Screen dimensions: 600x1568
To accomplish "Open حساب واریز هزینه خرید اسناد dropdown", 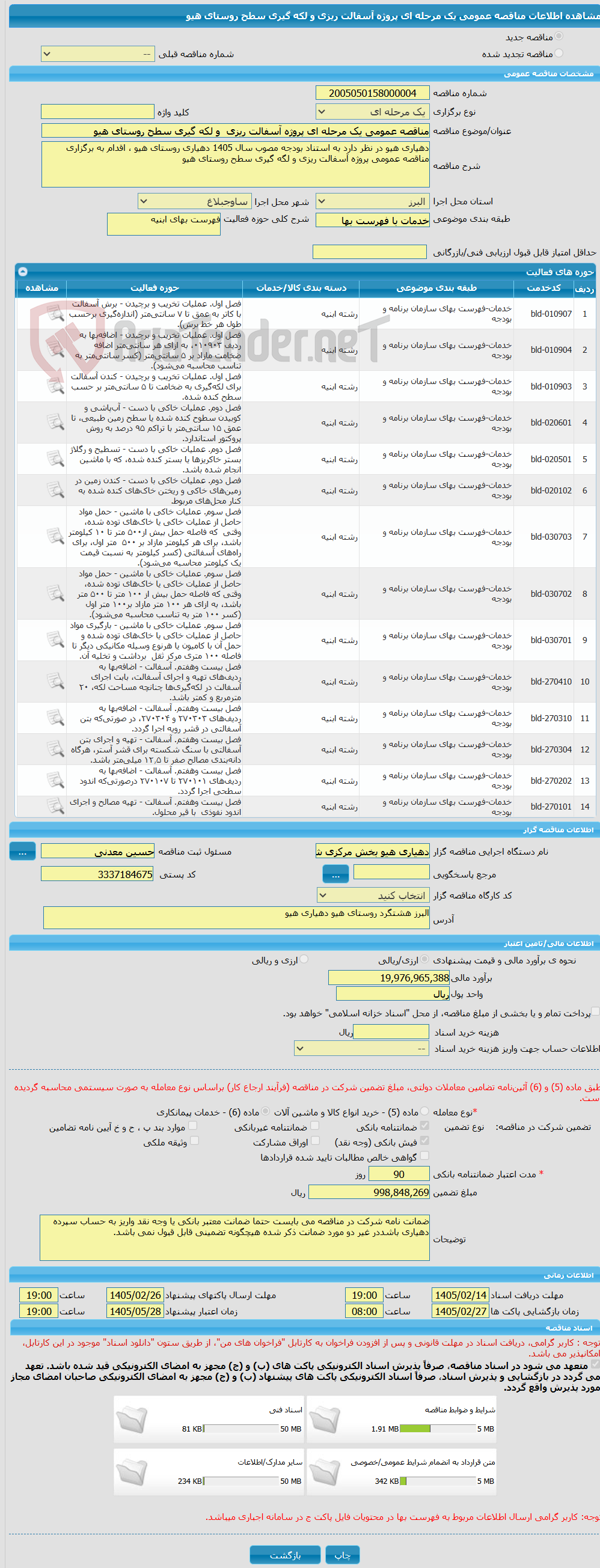I will [x=362, y=1049].
